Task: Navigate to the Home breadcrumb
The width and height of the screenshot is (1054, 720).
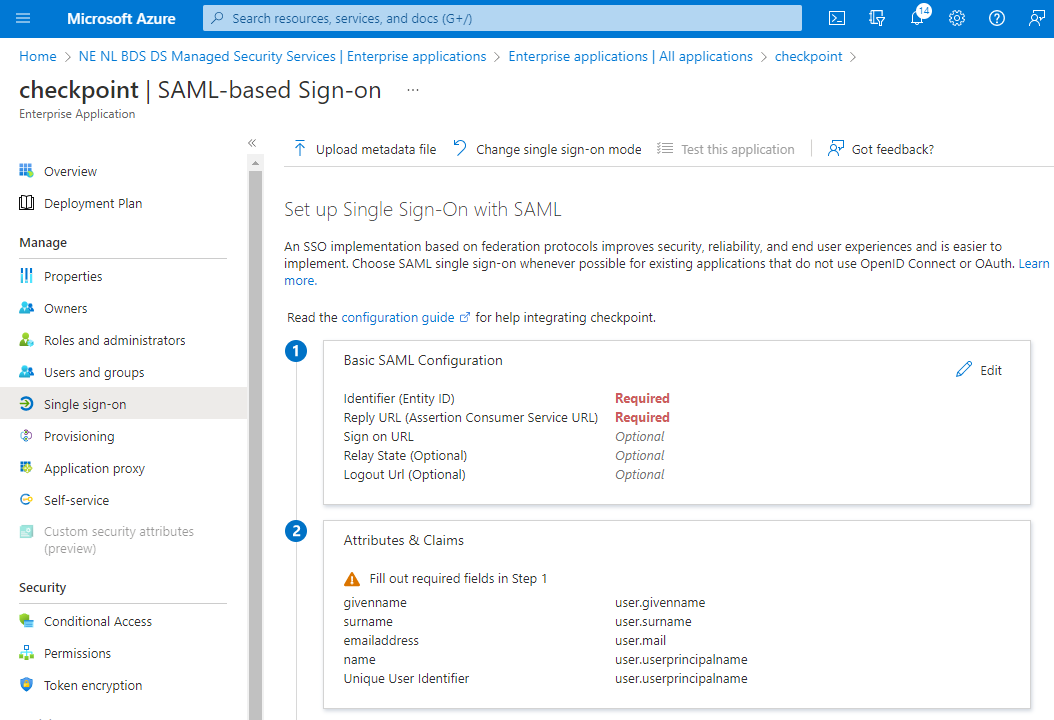Action: tap(37, 56)
